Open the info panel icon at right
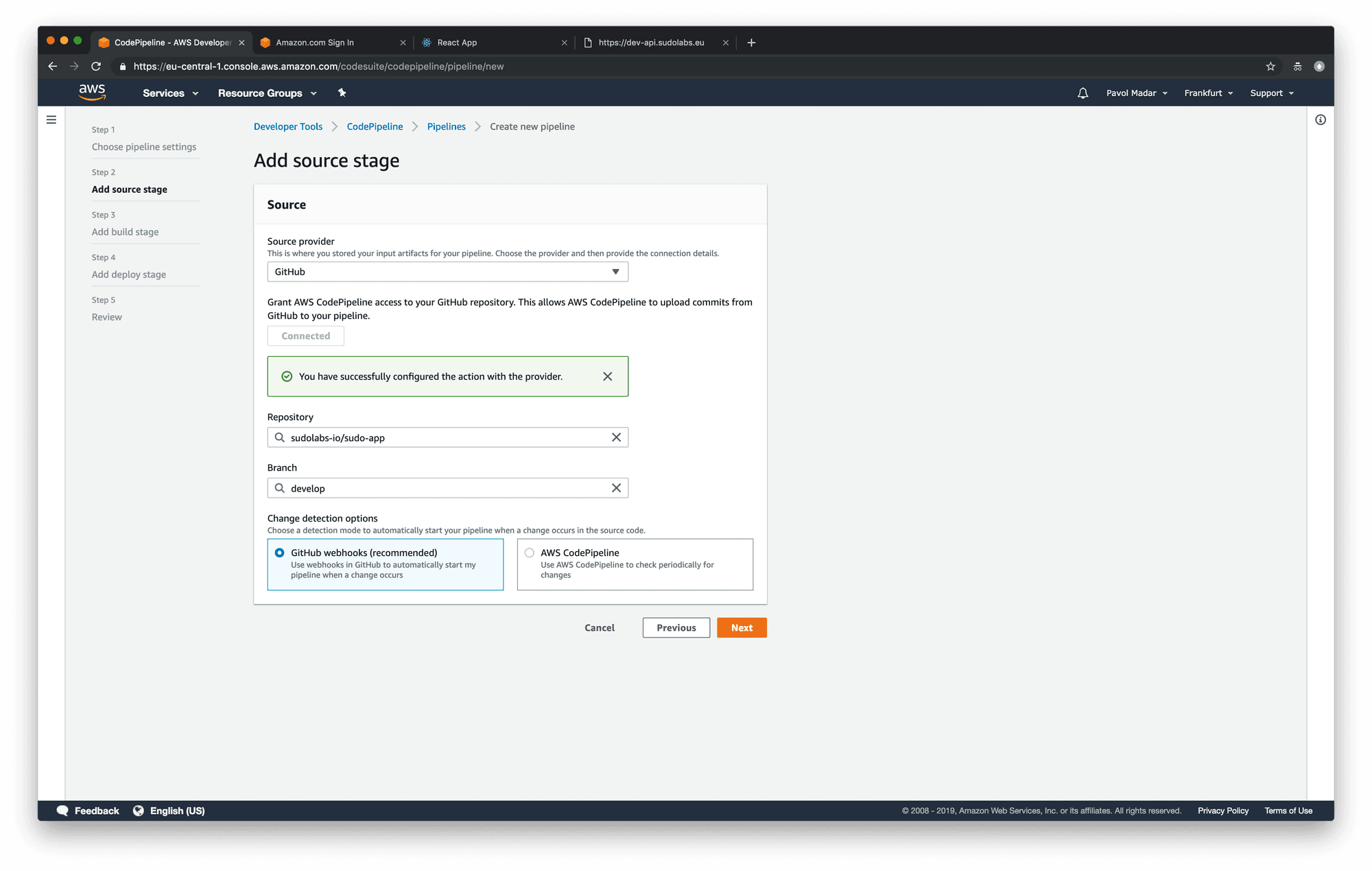The width and height of the screenshot is (1372, 871). [x=1321, y=119]
